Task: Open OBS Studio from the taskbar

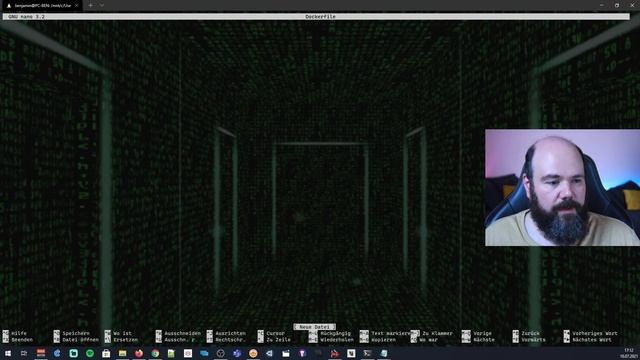Action: [x=220, y=353]
